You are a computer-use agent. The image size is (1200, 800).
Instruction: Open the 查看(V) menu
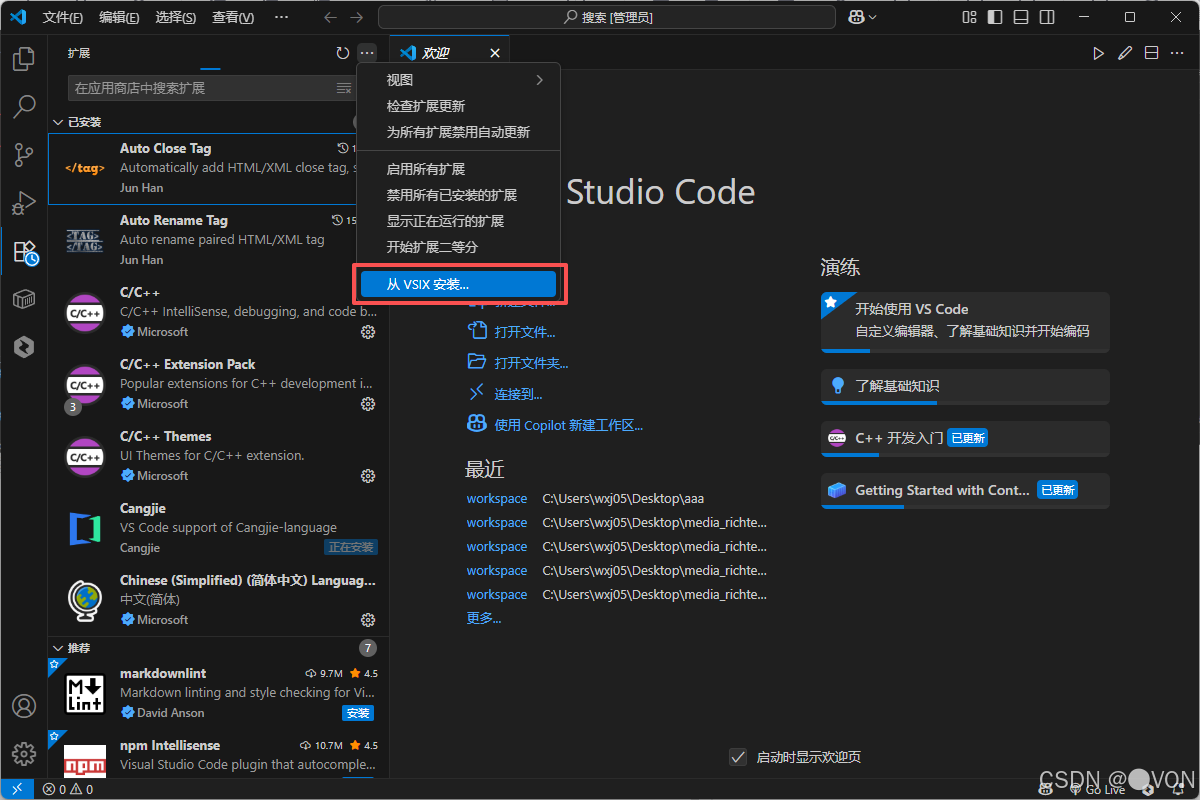click(233, 17)
